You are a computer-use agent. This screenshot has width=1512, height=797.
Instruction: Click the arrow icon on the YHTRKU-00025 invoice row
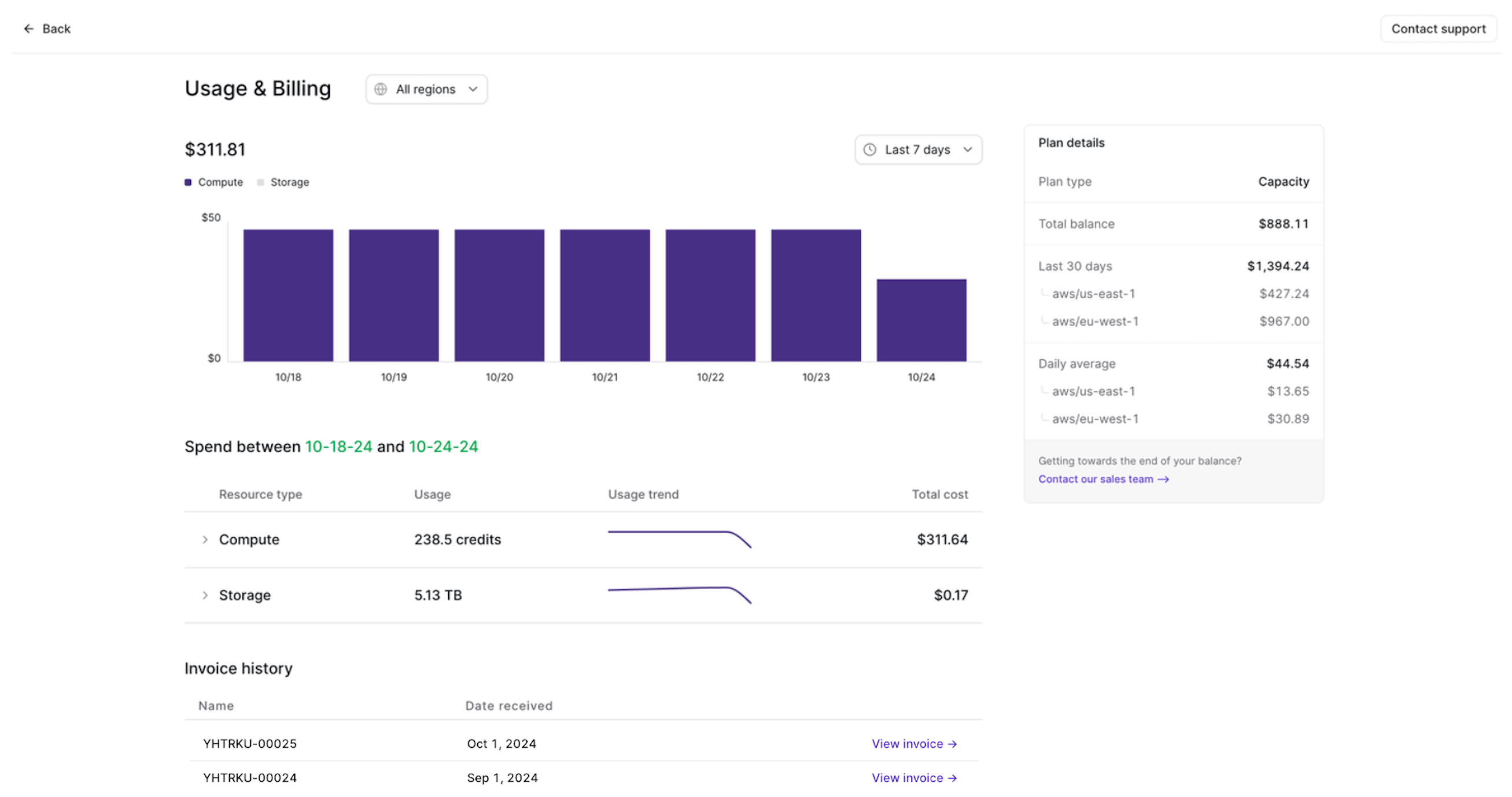click(952, 744)
